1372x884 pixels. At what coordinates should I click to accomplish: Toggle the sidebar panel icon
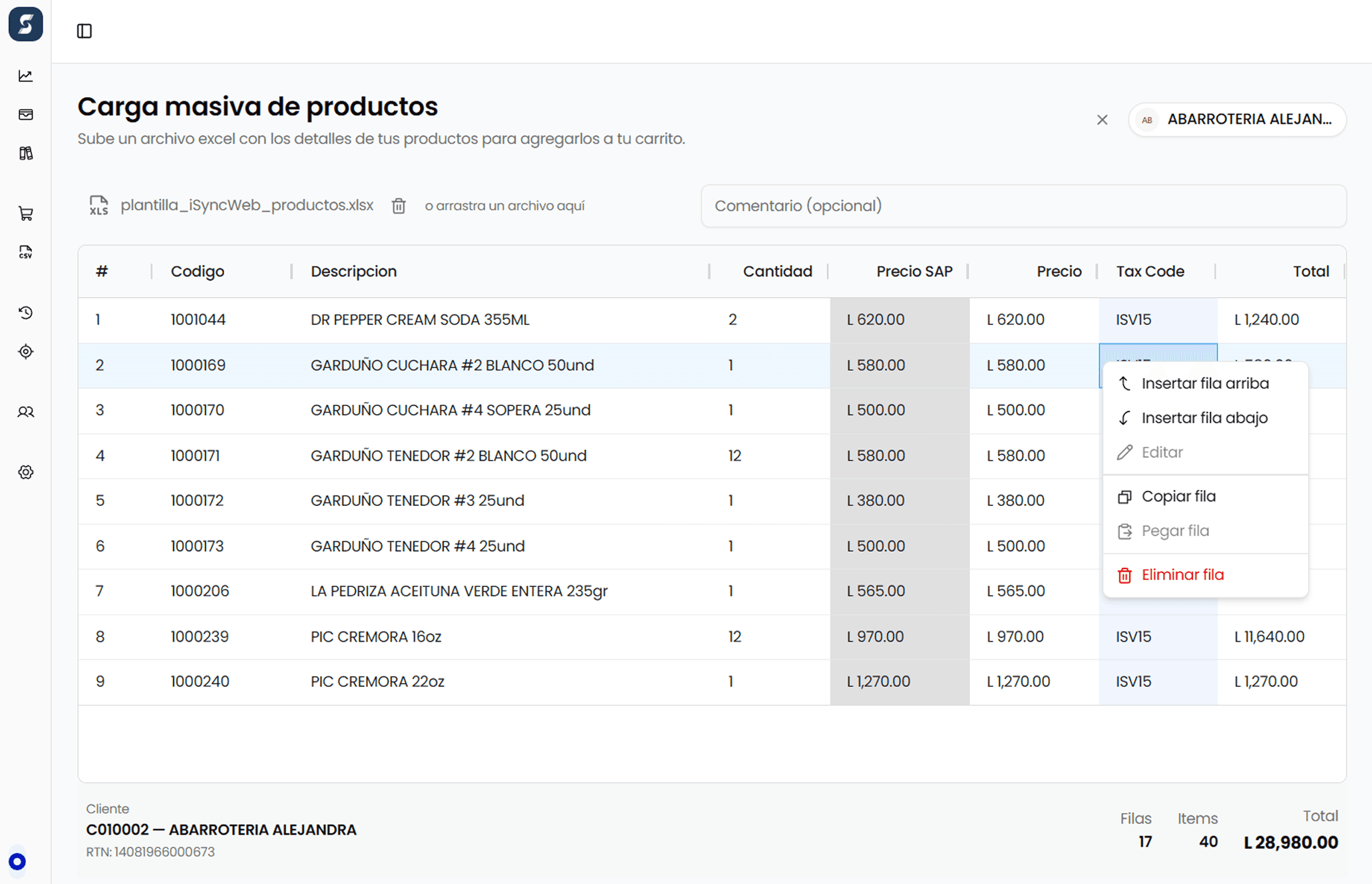85,31
